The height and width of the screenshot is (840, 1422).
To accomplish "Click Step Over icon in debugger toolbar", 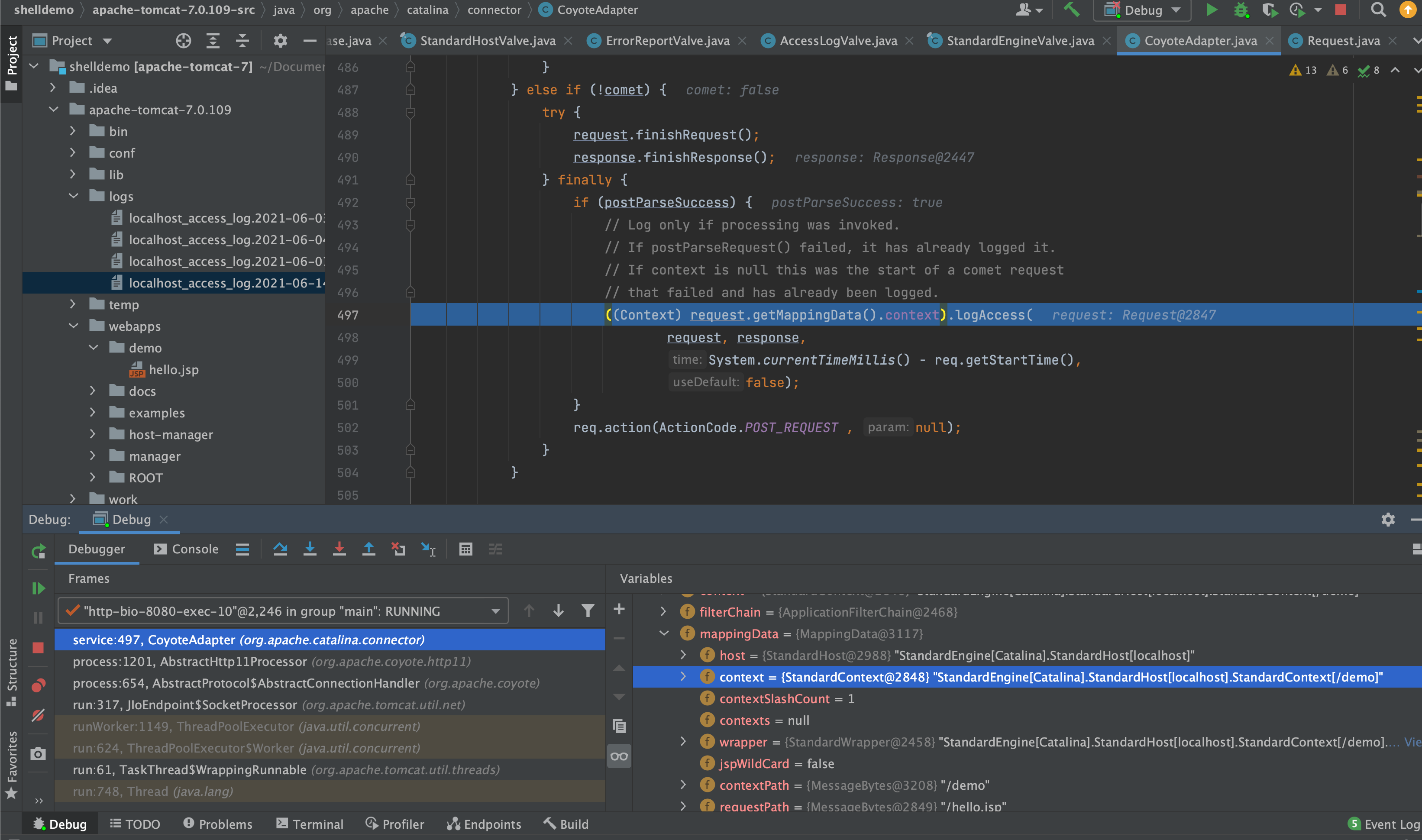I will tap(280, 549).
